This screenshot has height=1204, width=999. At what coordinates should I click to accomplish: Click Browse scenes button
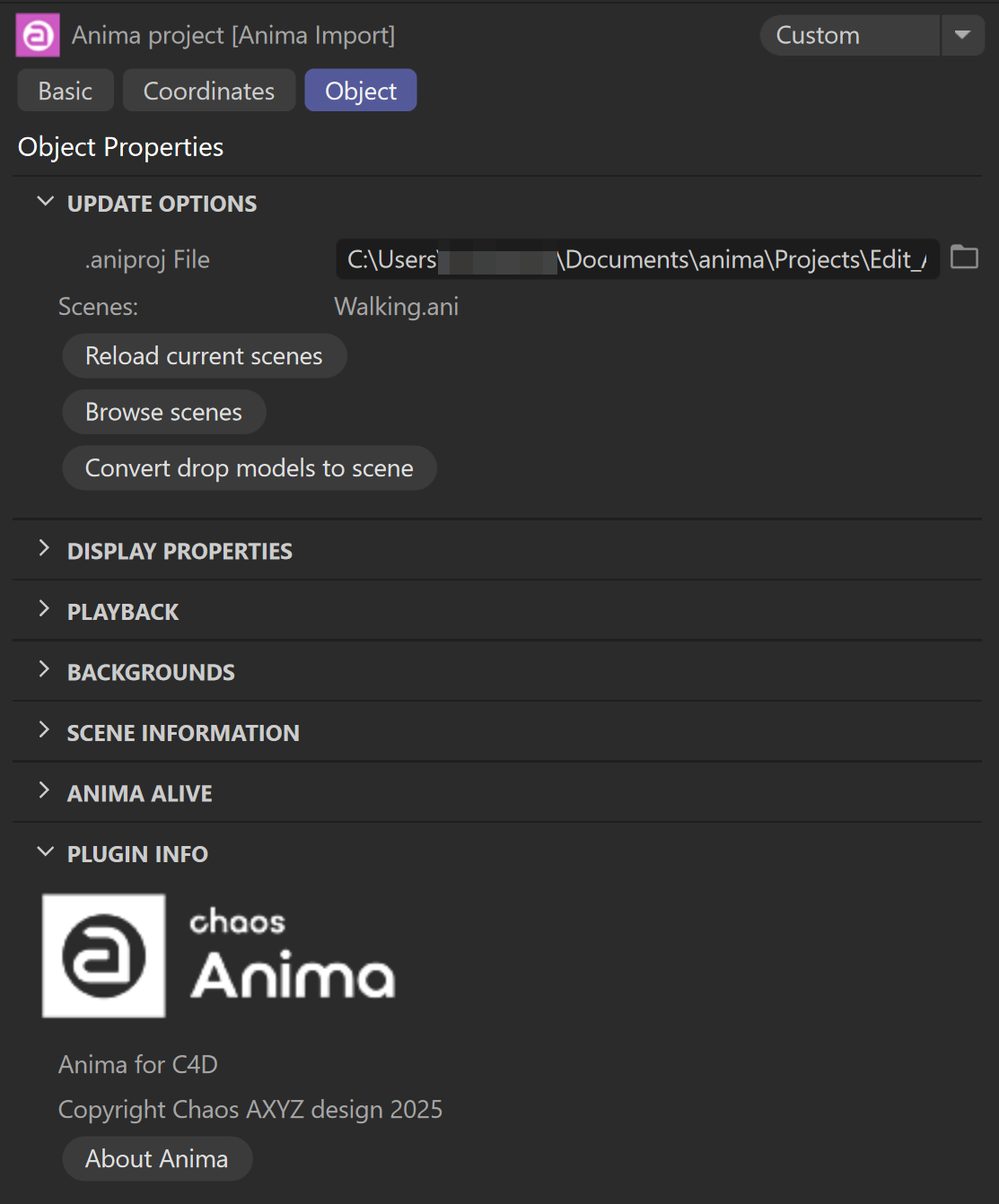pos(164,412)
